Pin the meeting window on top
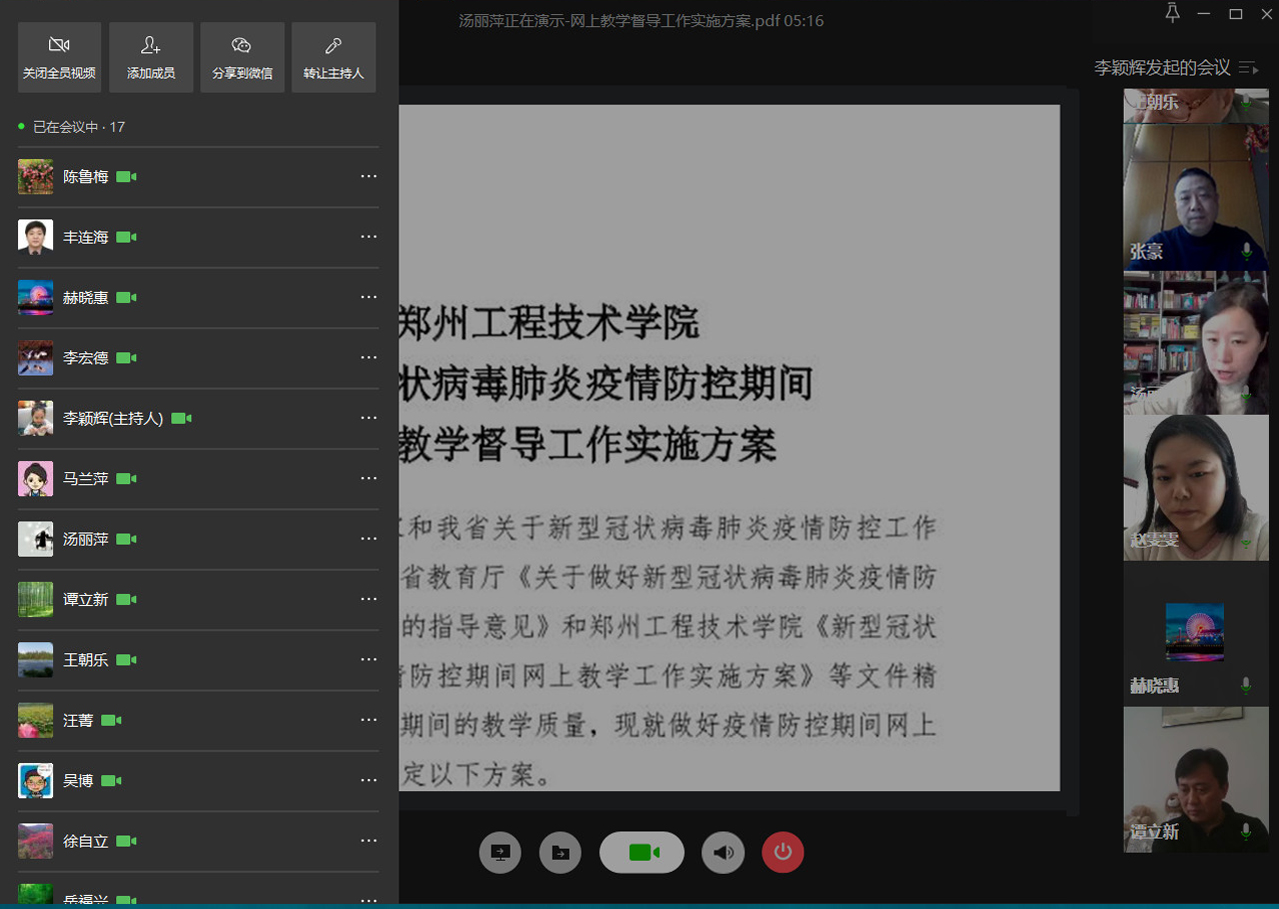Viewport: 1279px width, 909px height. tap(1173, 13)
